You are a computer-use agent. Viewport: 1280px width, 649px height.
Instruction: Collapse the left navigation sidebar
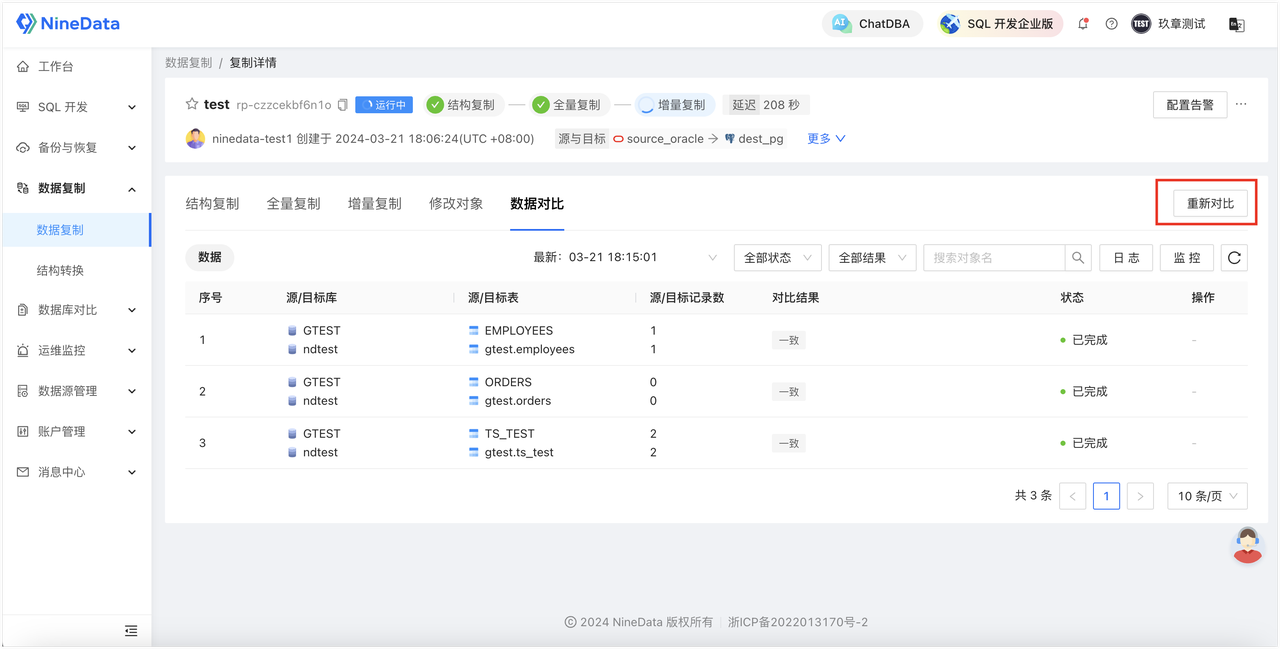coord(130,631)
